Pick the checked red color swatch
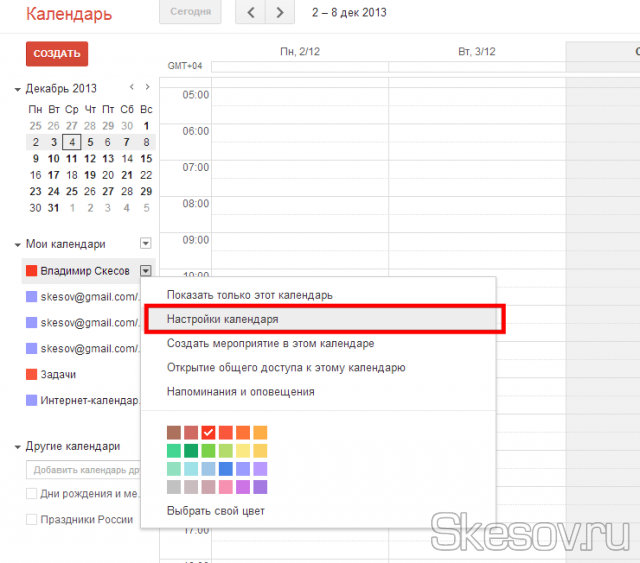640x563 pixels. (x=208, y=432)
